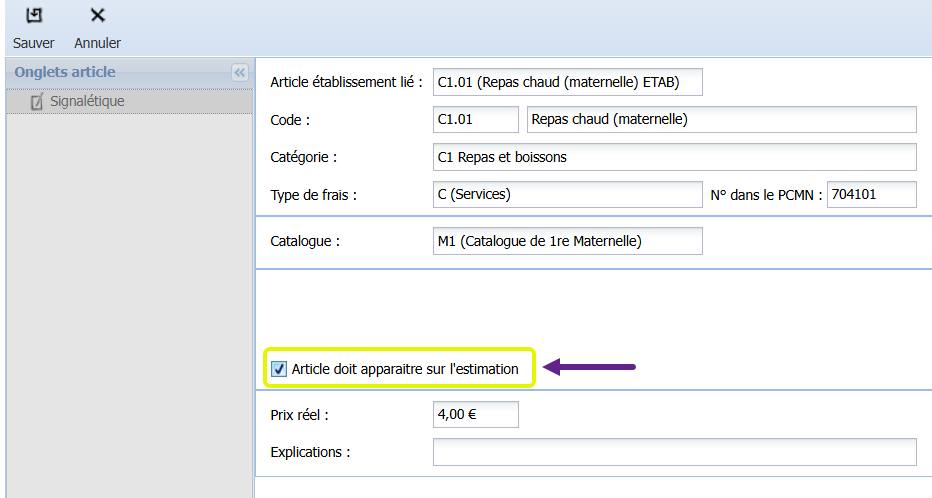Click the Annuler label text
The width and height of the screenshot is (932, 498).
97,43
